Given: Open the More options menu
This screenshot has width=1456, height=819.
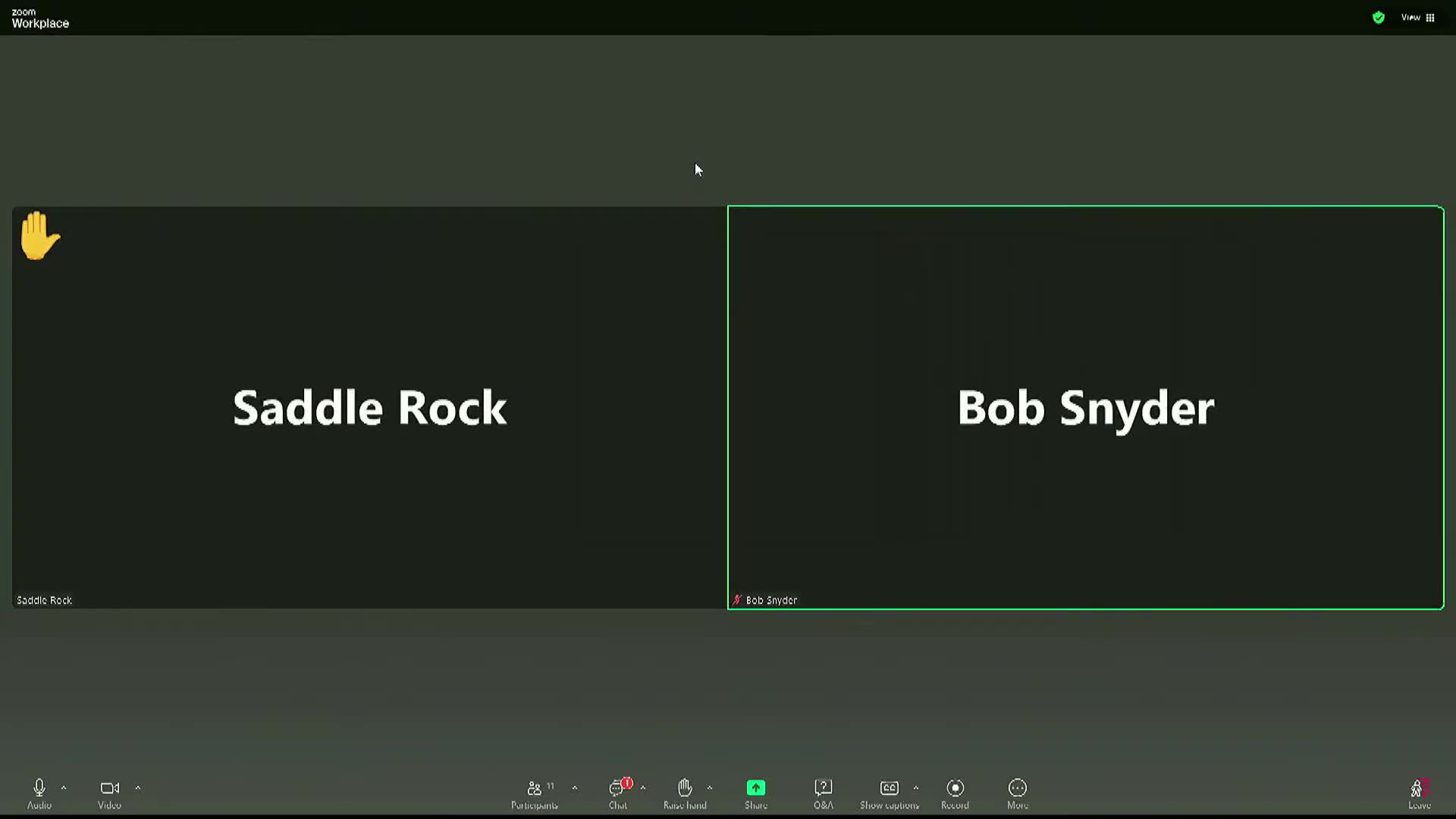Looking at the screenshot, I should [x=1018, y=793].
